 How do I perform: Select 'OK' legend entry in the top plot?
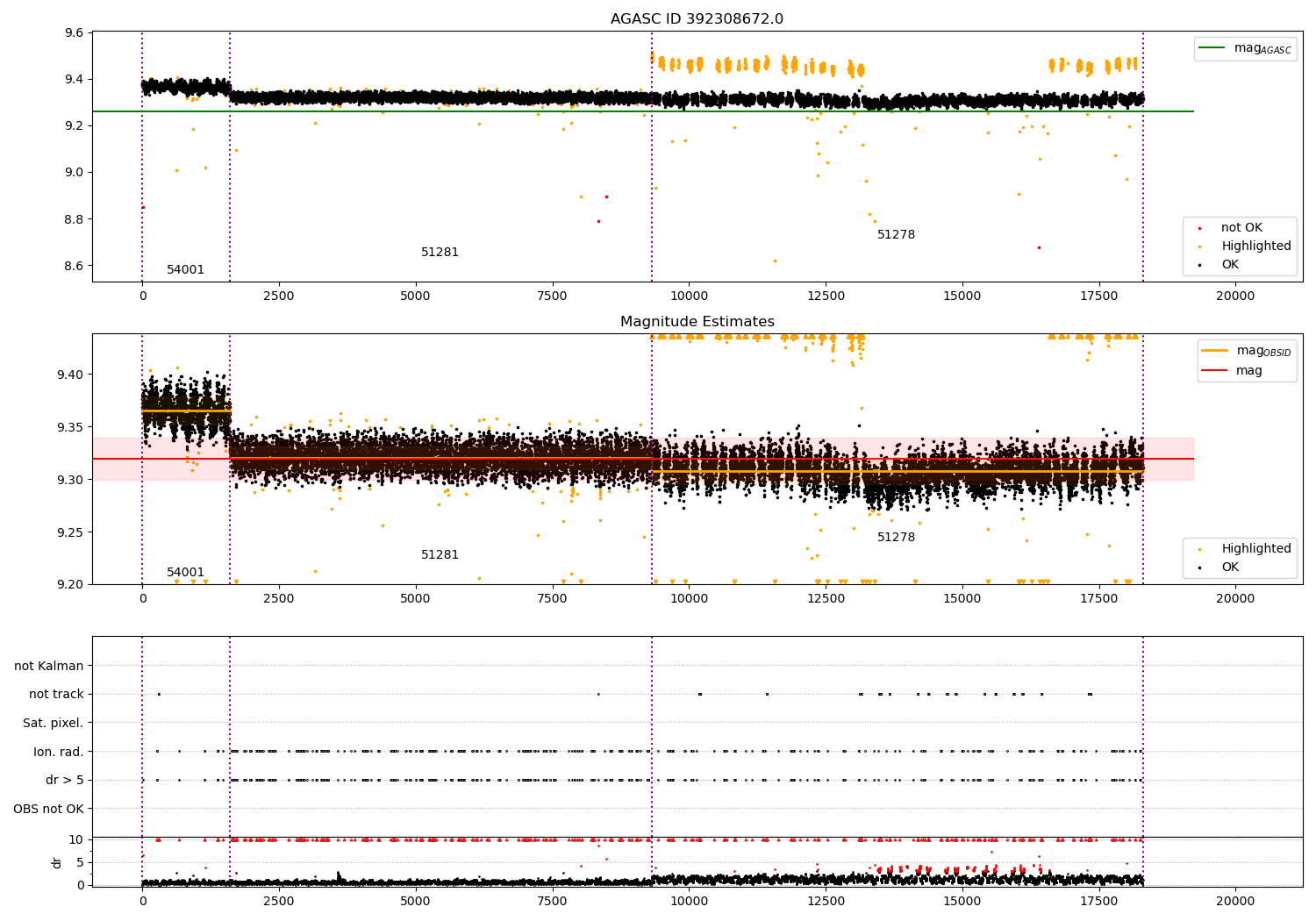click(1230, 265)
